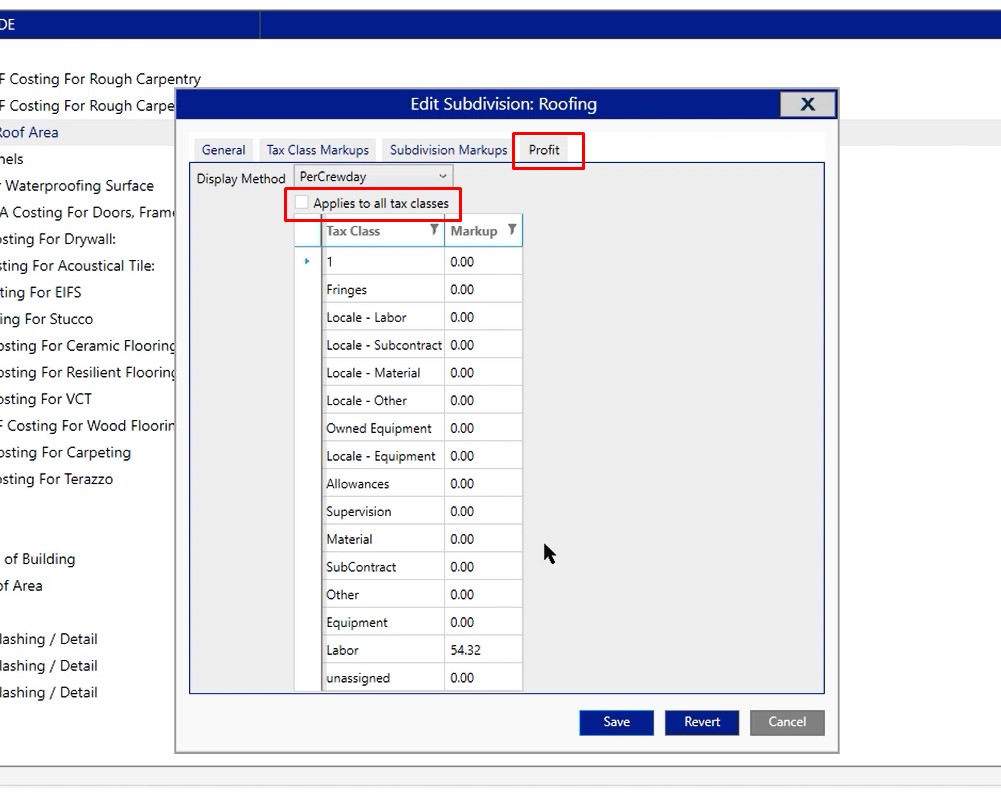The width and height of the screenshot is (1001, 795).
Task: Select Costing For Ceramic Flooring list item
Action: click(86, 346)
